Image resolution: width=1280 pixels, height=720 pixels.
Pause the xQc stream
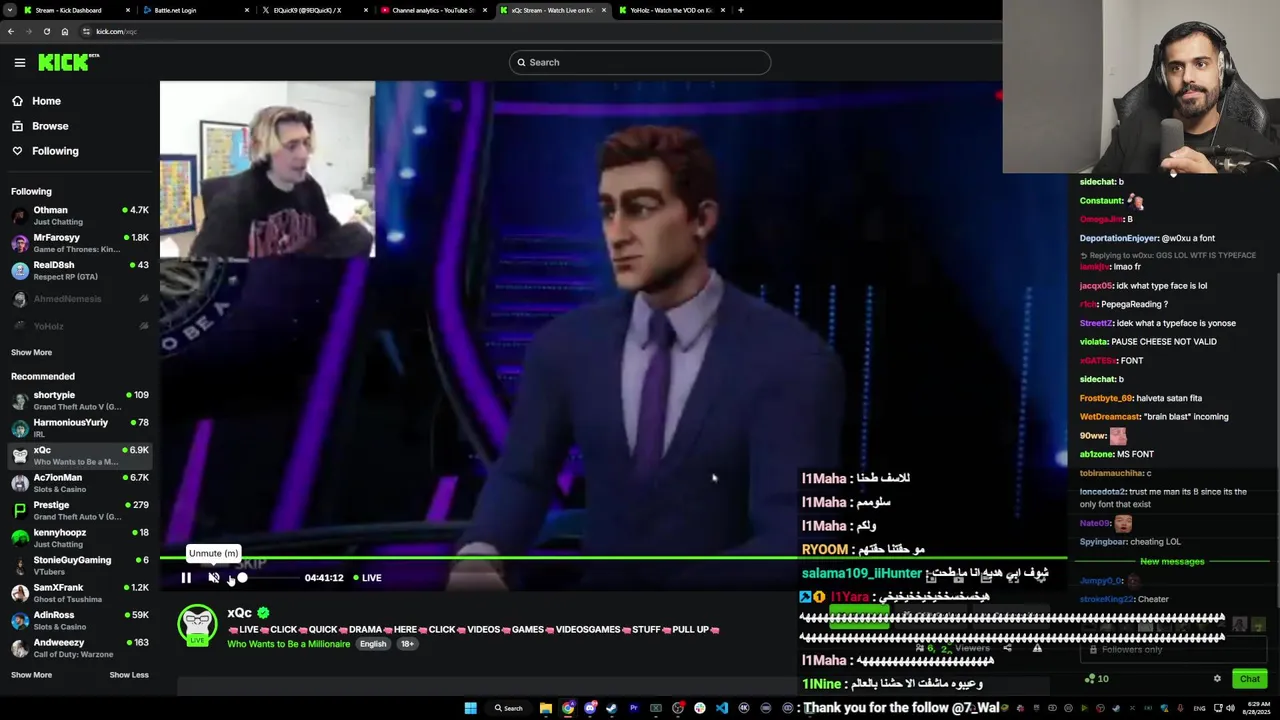(186, 578)
